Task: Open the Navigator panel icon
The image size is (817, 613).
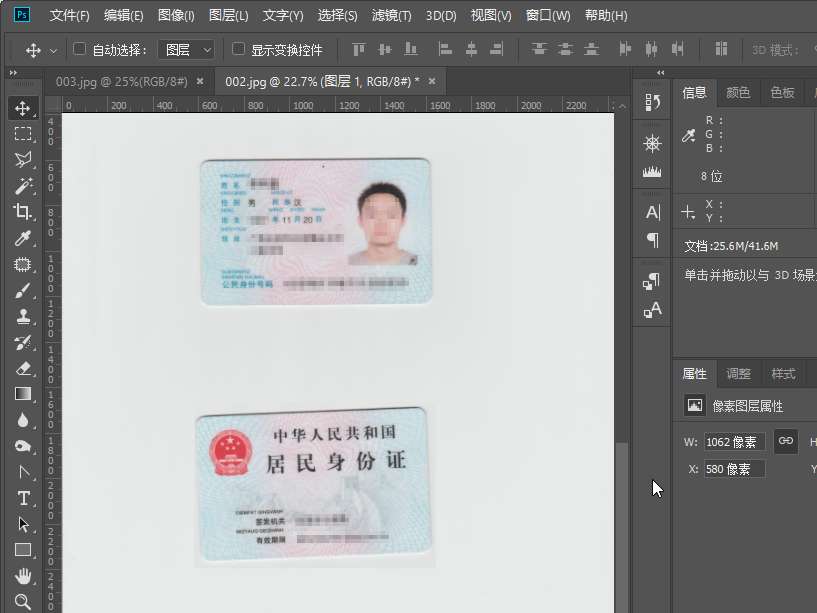Action: [652, 143]
